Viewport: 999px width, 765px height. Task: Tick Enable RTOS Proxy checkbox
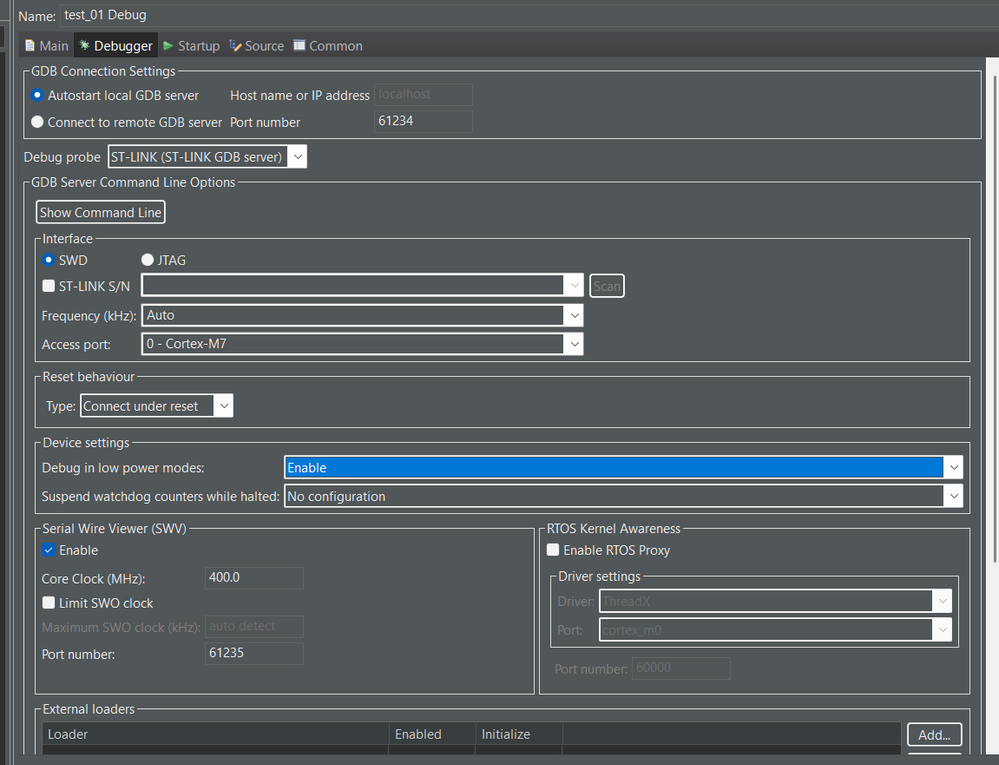[x=553, y=550]
